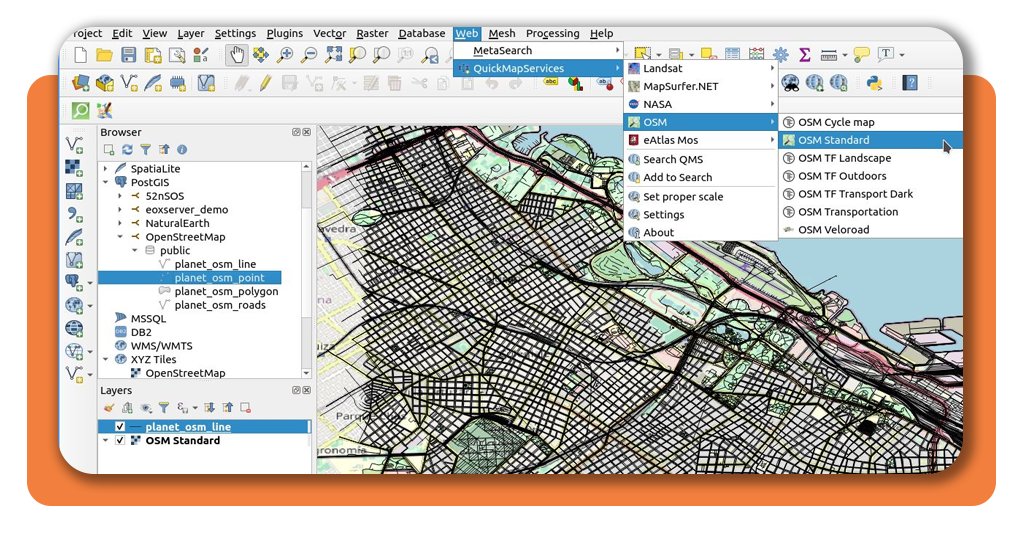Select WMS/WMTS in Browser tree

click(161, 346)
